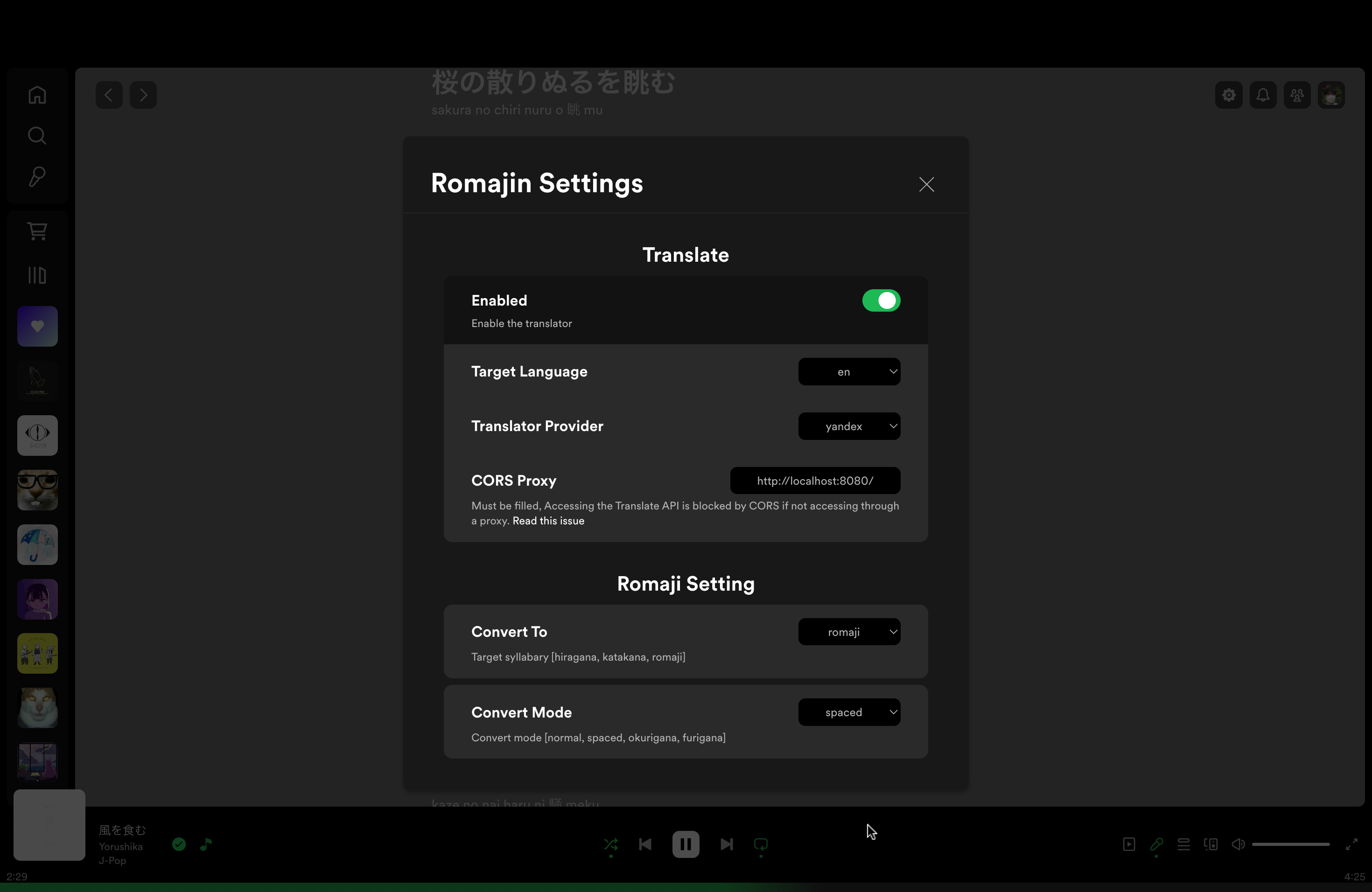Go to Home in left sidebar
The image size is (1372, 892).
(37, 95)
